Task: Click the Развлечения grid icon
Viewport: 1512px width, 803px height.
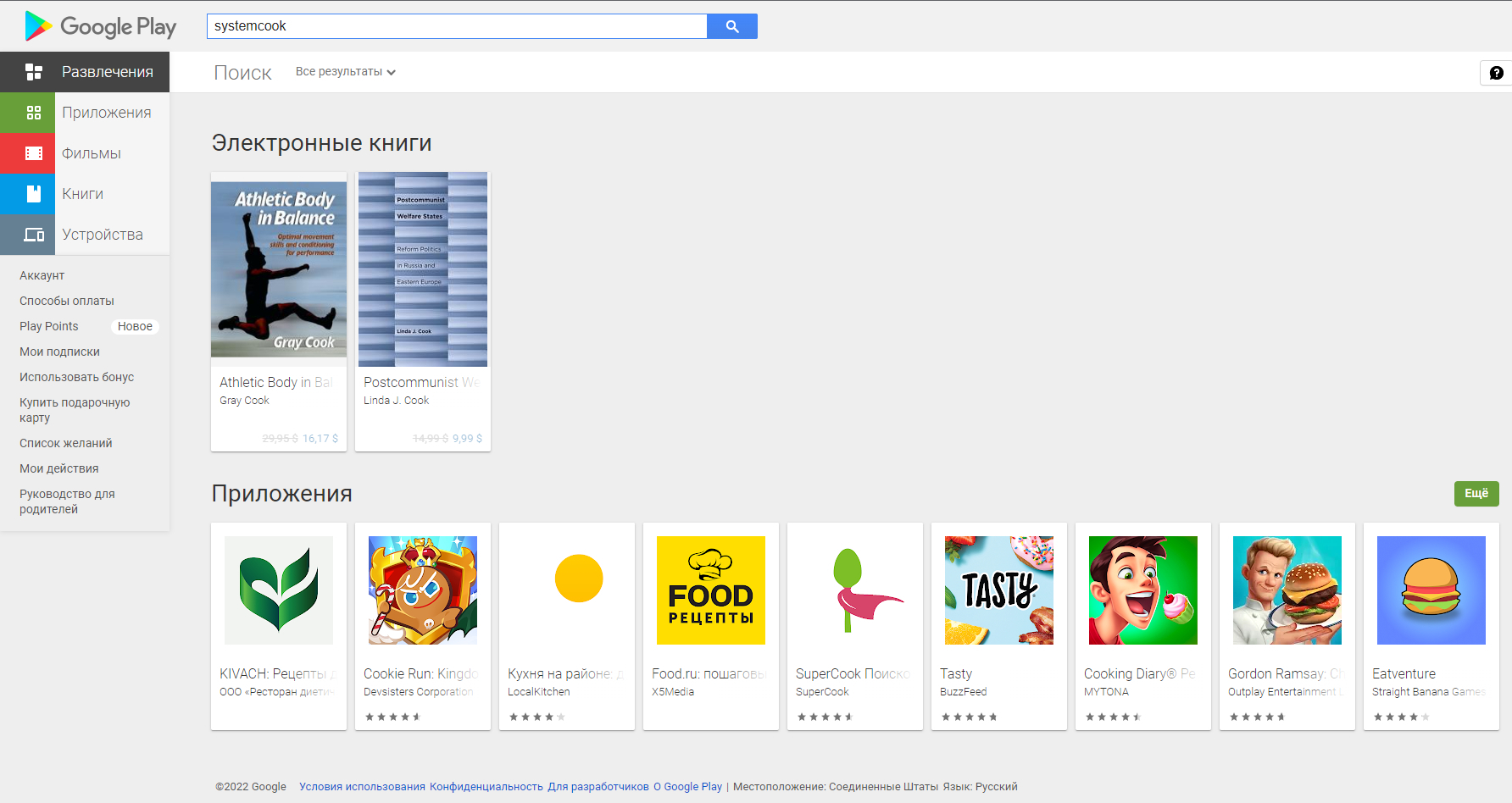Action: (34, 72)
